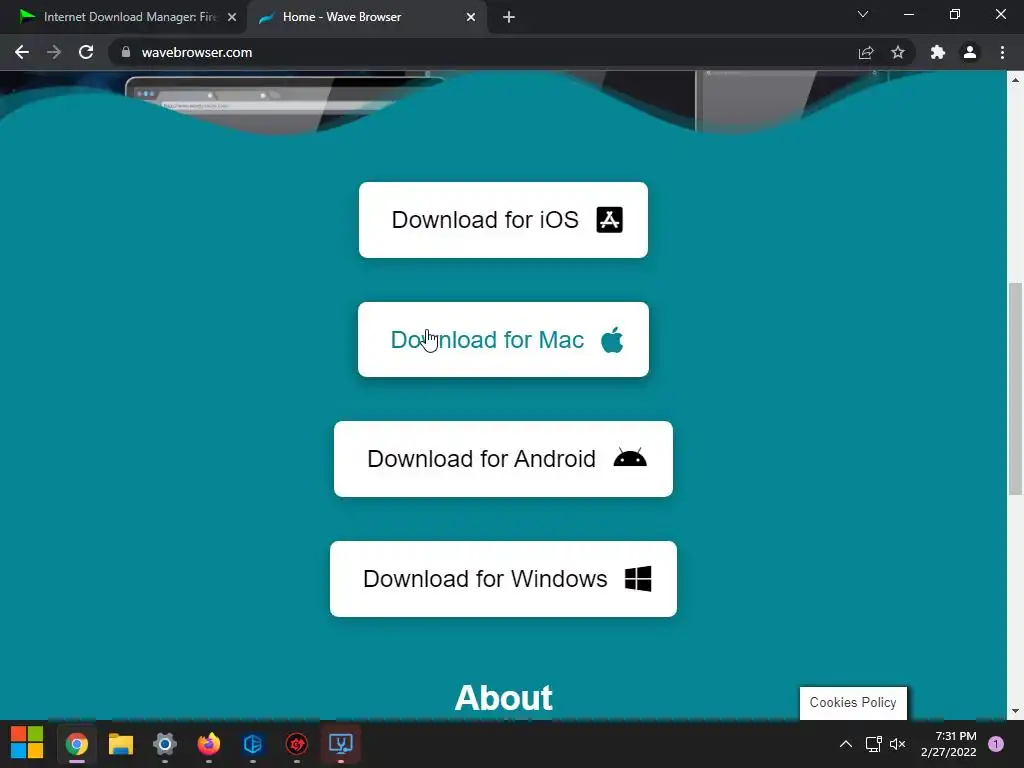Image resolution: width=1024 pixels, height=768 pixels.
Task: Click Download for iOS button
Action: tap(504, 220)
